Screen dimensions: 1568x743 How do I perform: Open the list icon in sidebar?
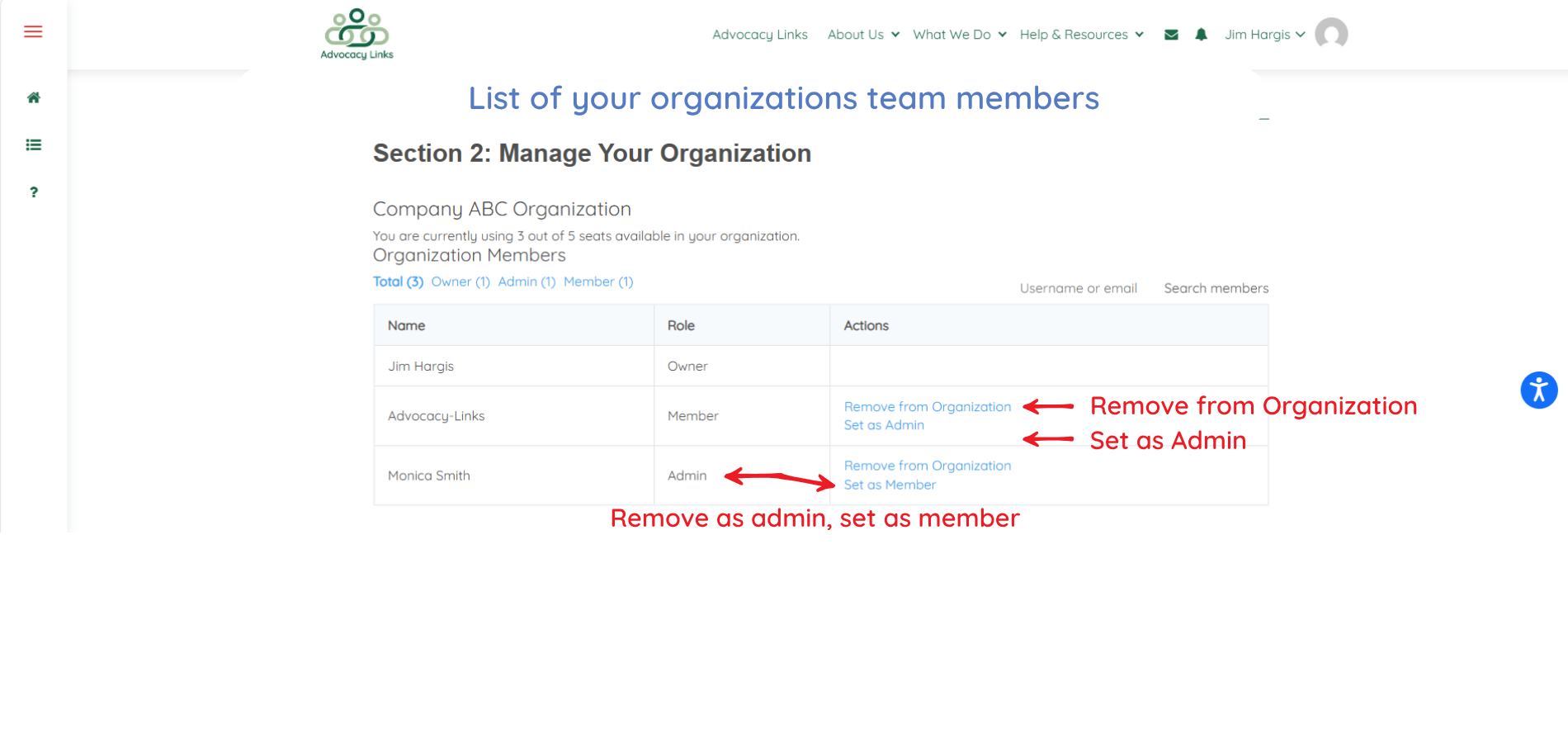click(34, 145)
